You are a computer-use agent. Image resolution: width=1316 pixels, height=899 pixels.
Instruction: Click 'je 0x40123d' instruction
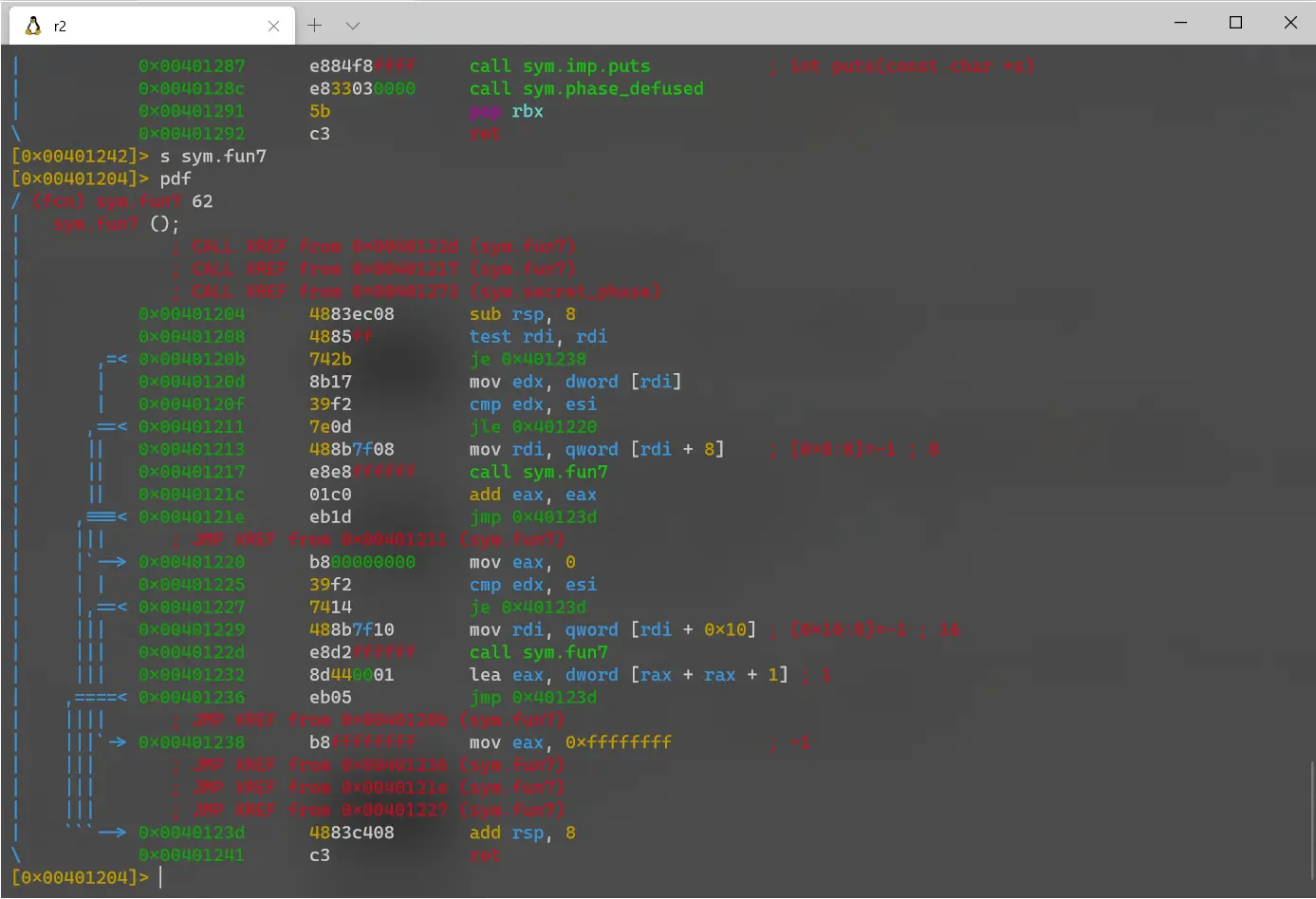click(528, 607)
